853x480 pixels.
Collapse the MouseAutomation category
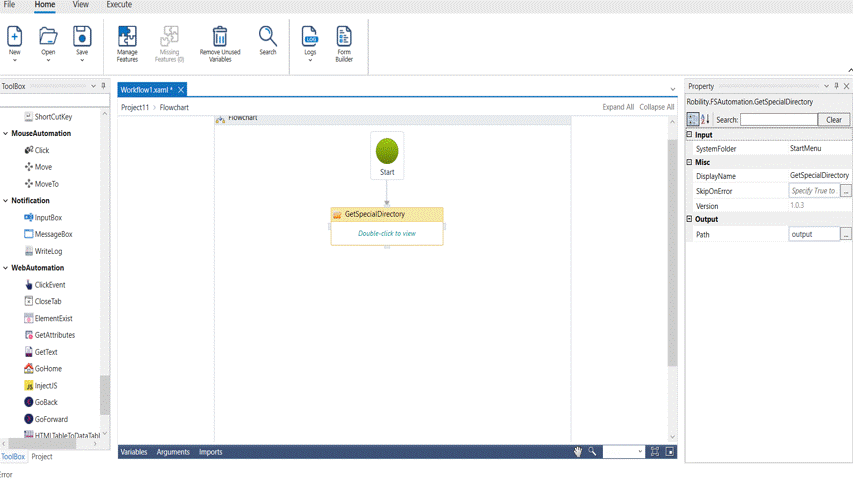click(6, 133)
